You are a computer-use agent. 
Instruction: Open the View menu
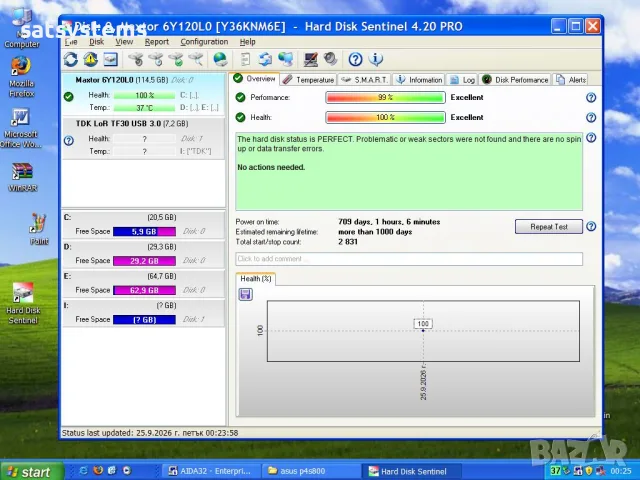point(124,42)
